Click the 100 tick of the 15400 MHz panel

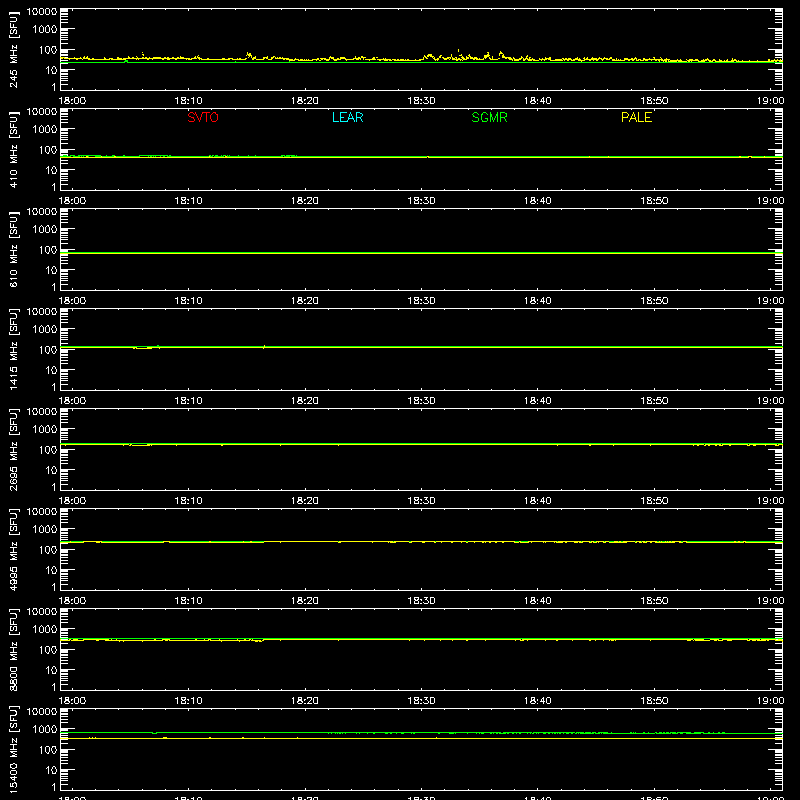pos(48,750)
